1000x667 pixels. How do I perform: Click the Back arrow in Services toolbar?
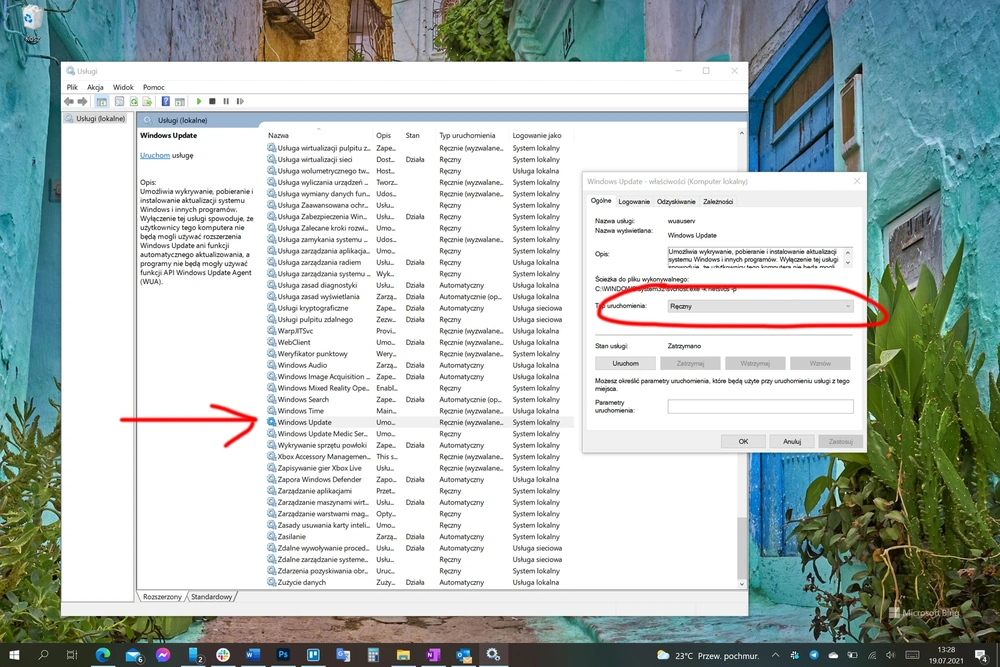click(x=69, y=101)
